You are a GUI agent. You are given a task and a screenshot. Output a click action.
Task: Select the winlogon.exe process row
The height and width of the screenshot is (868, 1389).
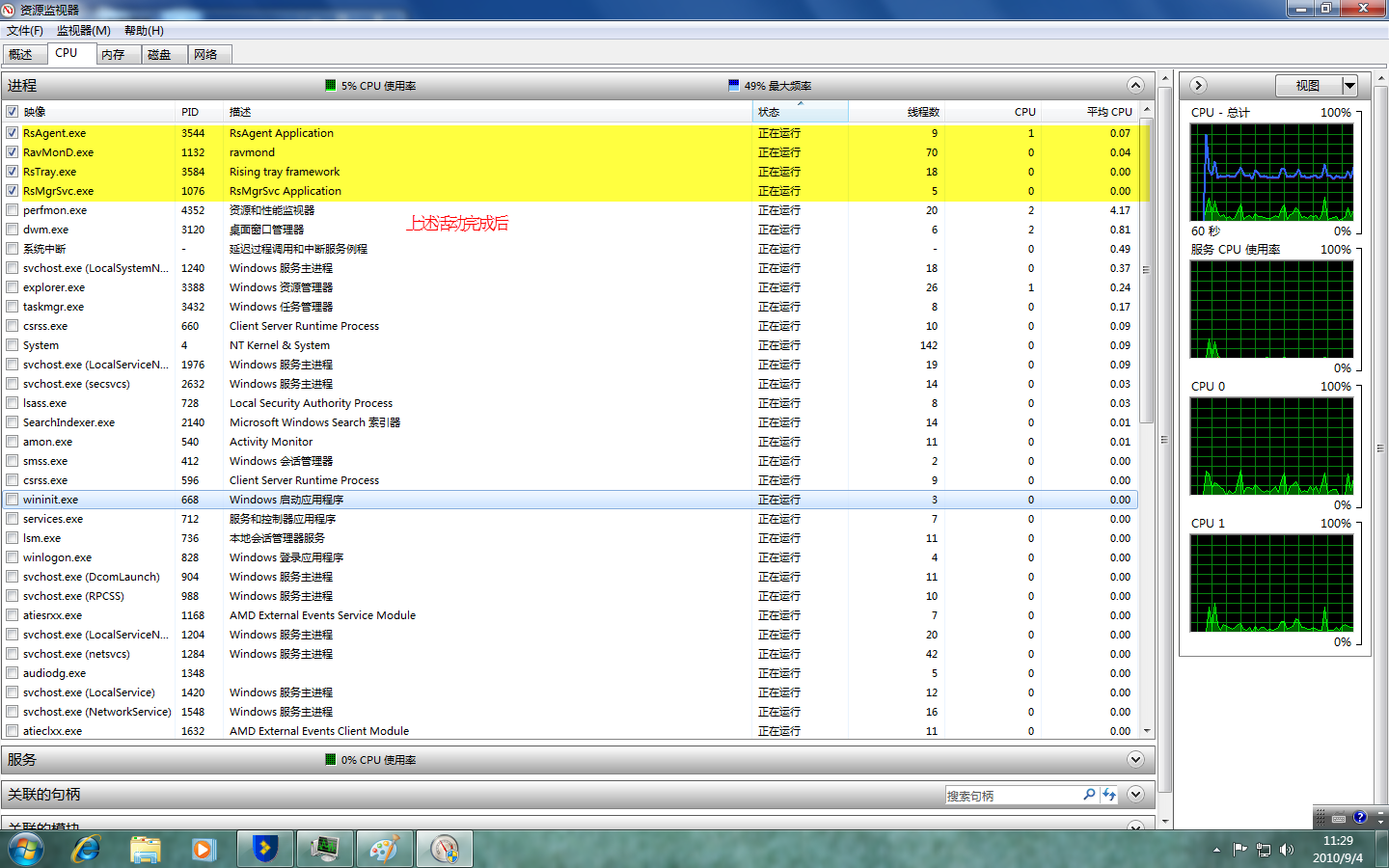pyautogui.click(x=570, y=557)
